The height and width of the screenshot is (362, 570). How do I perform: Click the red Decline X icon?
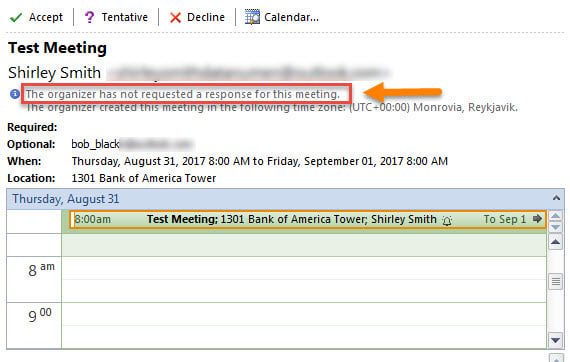pos(175,17)
